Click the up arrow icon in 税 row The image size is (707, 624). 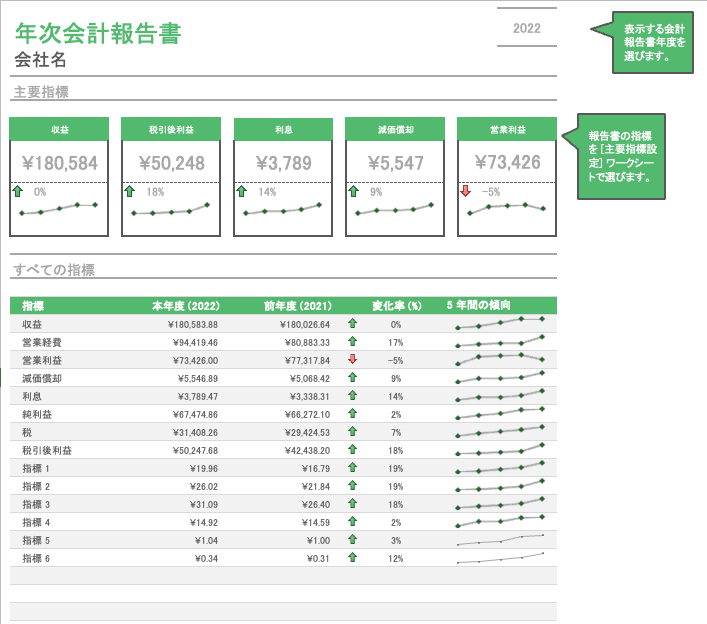click(353, 431)
